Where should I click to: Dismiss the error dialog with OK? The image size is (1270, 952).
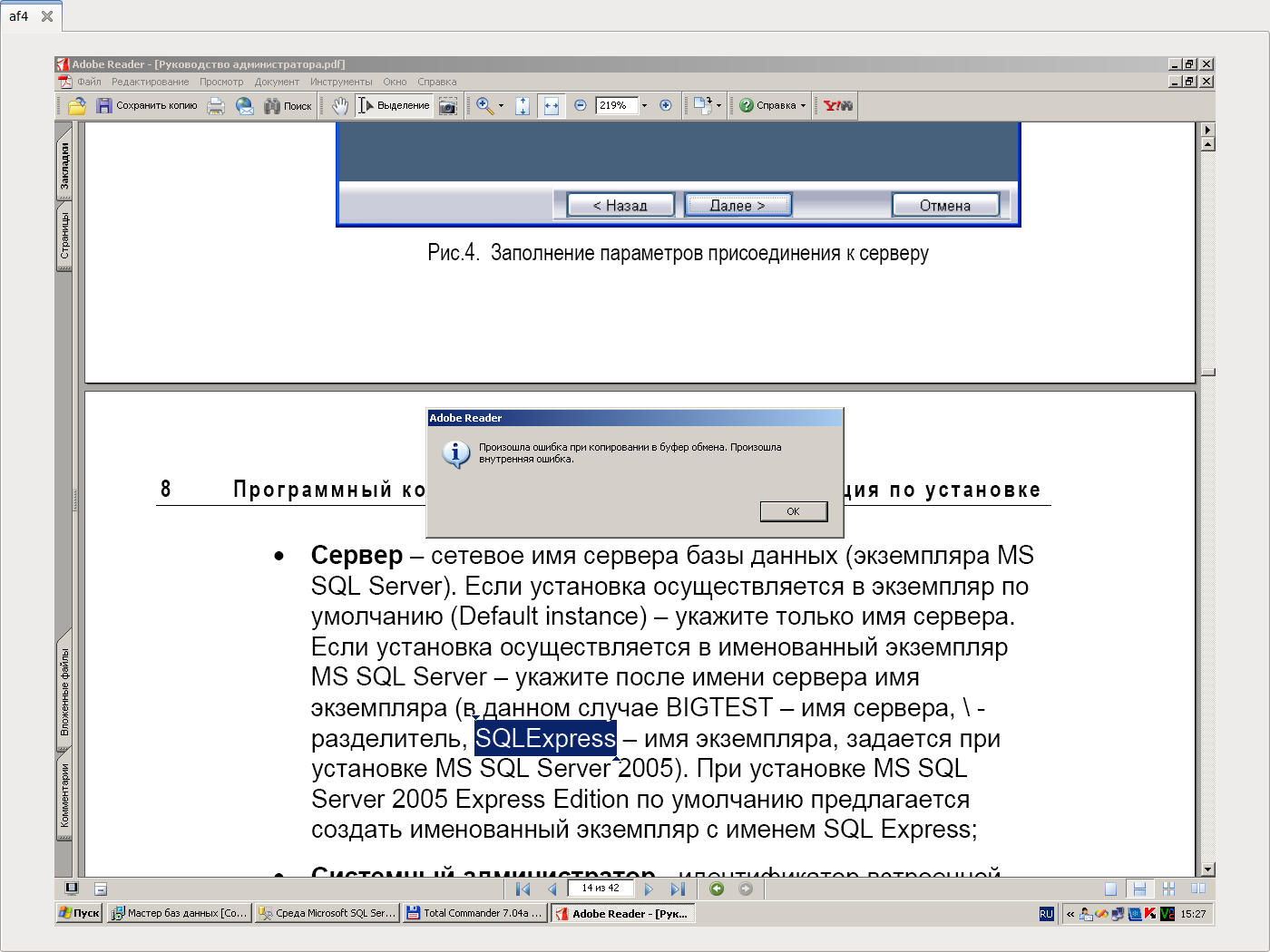794,511
